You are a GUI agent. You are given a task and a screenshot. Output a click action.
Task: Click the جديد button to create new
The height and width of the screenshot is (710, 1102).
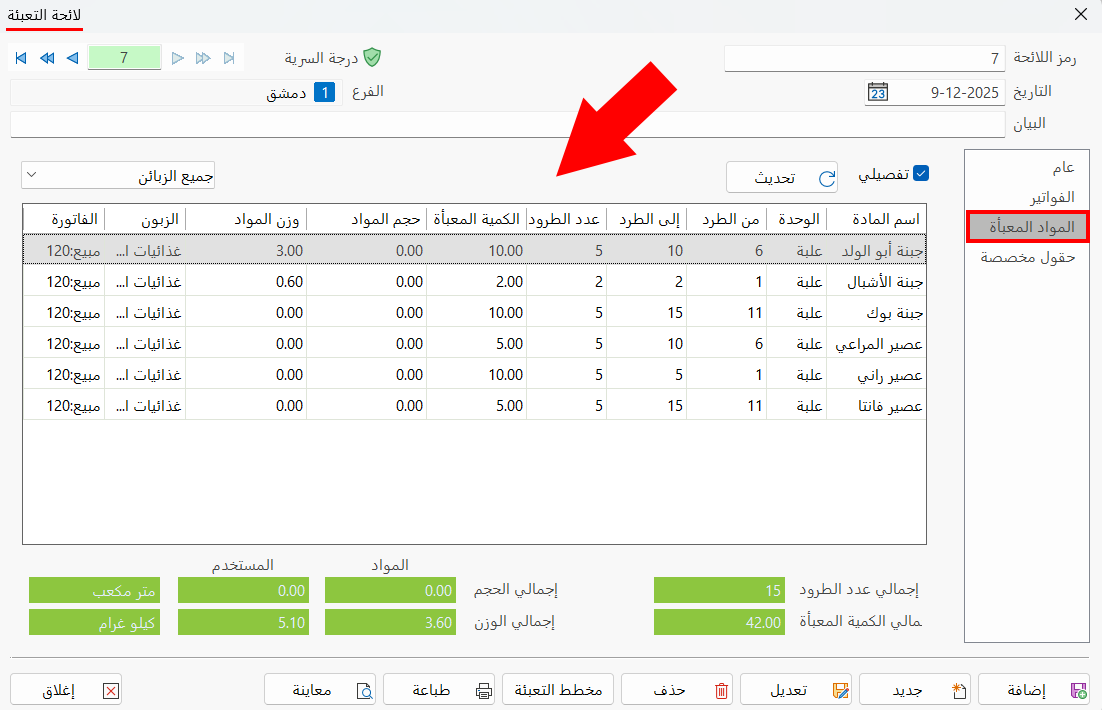915,689
